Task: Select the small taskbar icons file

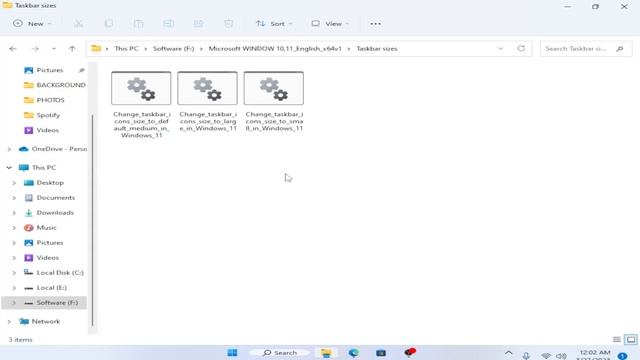Action: [274, 102]
